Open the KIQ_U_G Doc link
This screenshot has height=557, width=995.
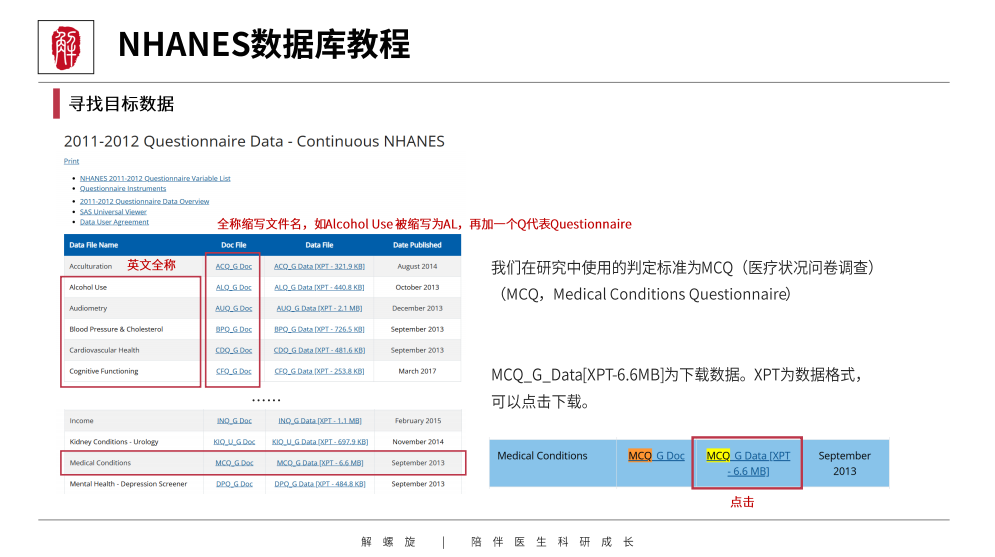tap(234, 442)
